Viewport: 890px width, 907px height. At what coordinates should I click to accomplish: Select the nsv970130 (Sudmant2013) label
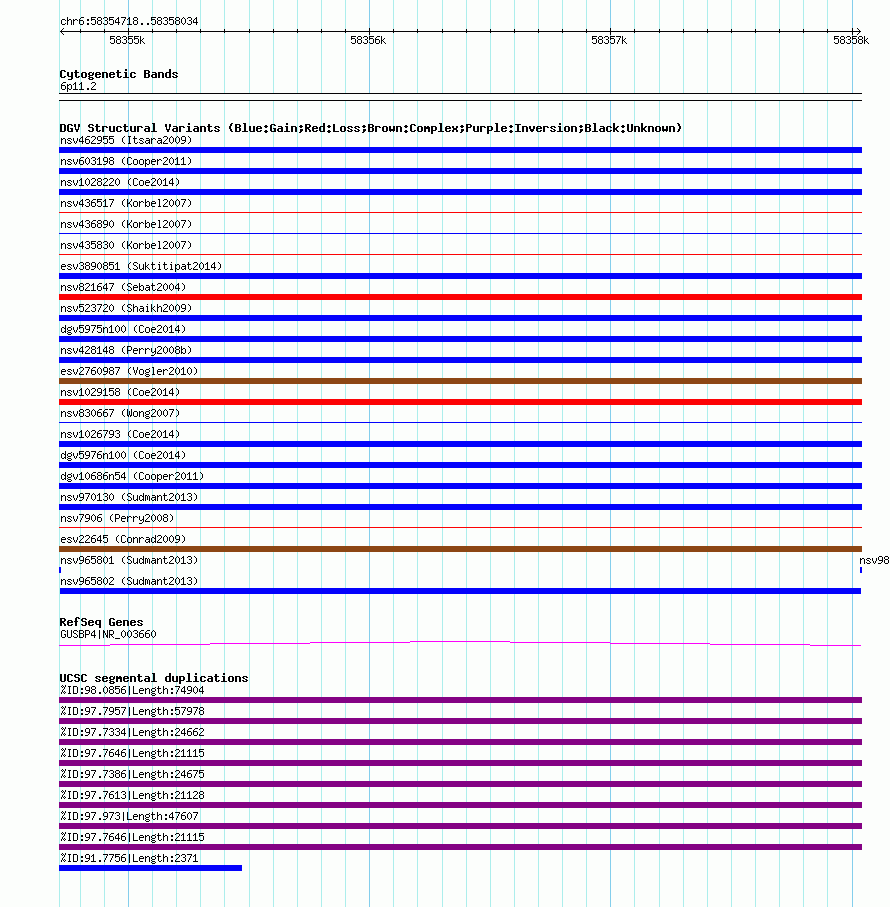tap(129, 497)
